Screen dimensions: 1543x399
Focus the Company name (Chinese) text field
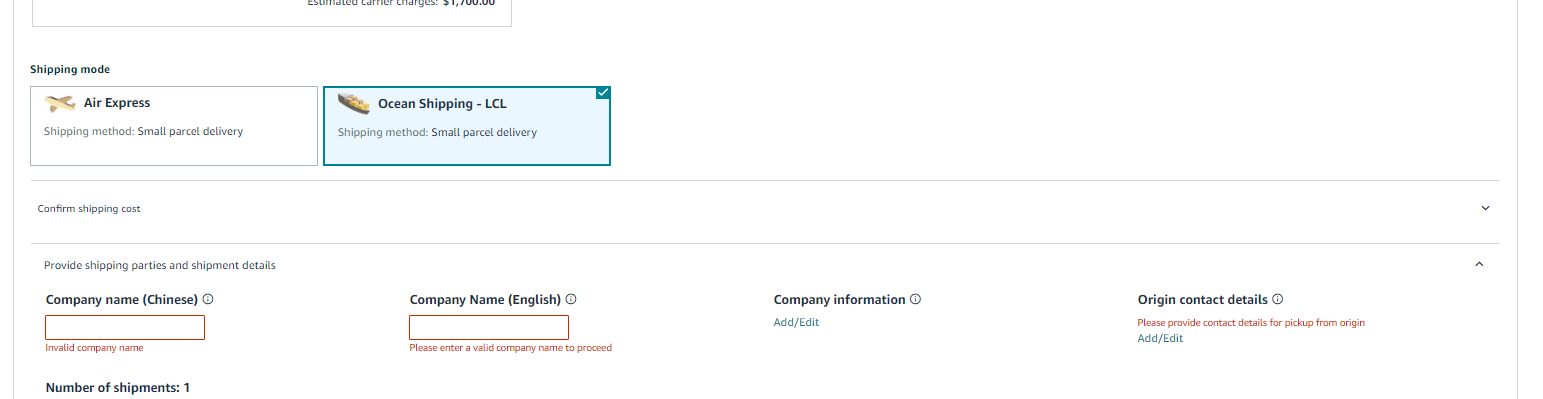click(125, 327)
